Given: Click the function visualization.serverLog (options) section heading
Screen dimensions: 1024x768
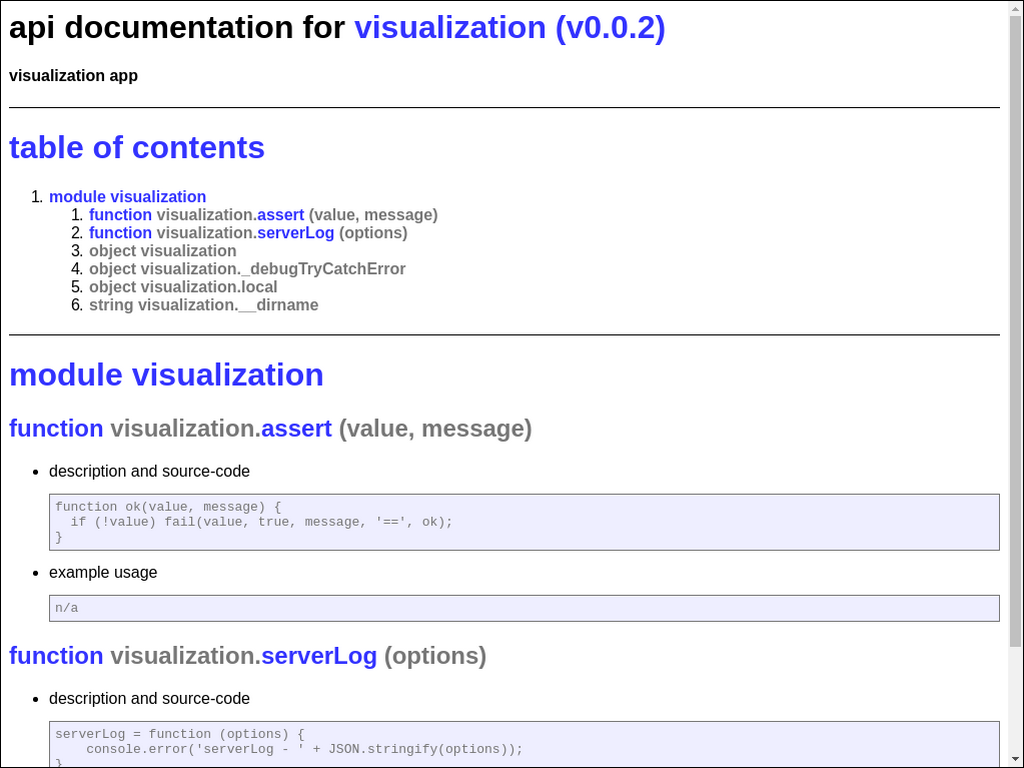Looking at the screenshot, I should (x=248, y=656).
